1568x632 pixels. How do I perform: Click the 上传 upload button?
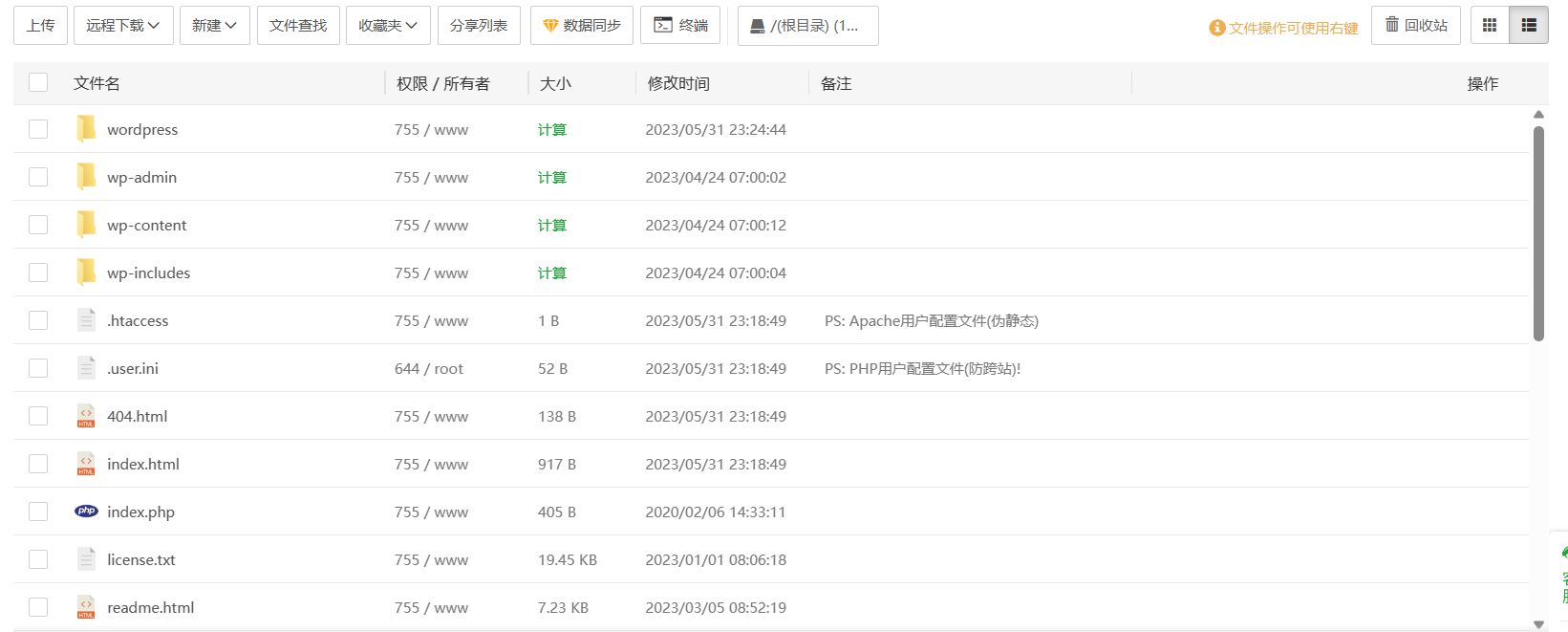(40, 26)
